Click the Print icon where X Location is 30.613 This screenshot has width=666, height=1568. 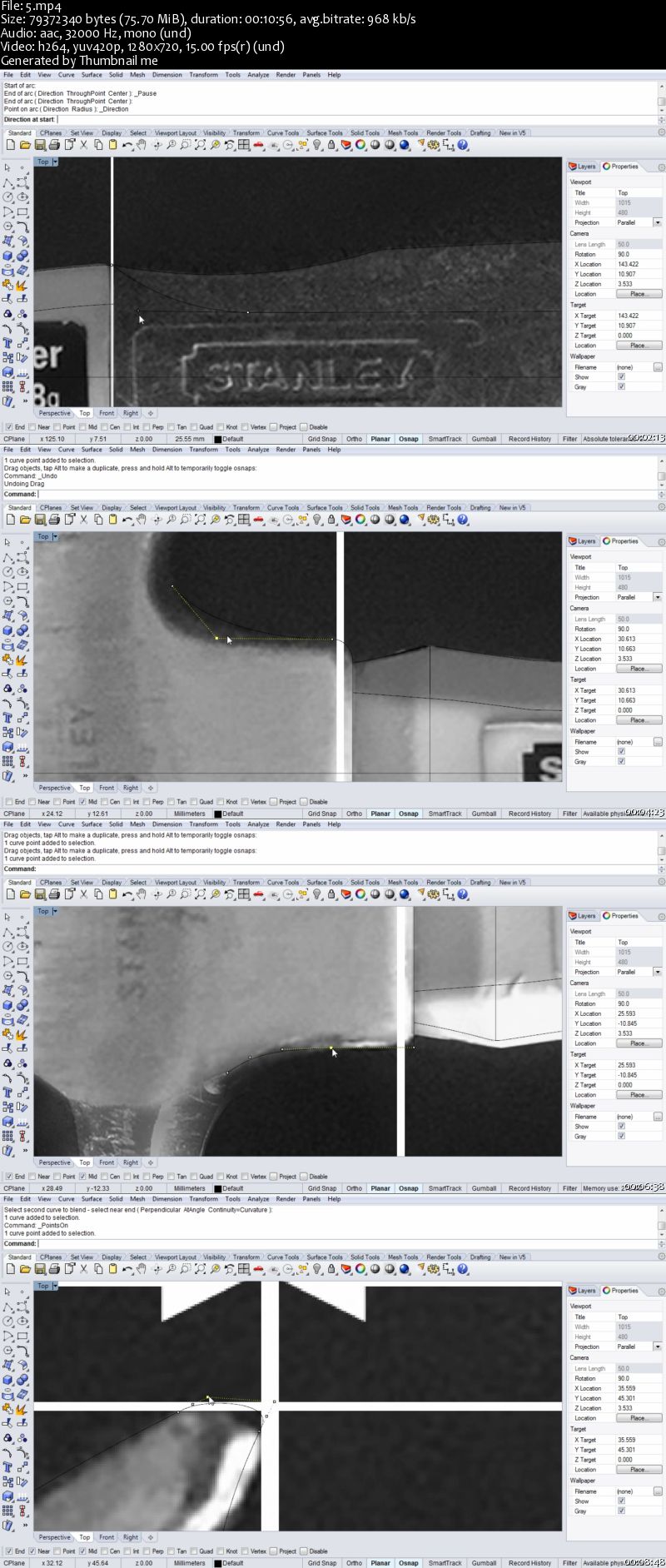(x=54, y=520)
